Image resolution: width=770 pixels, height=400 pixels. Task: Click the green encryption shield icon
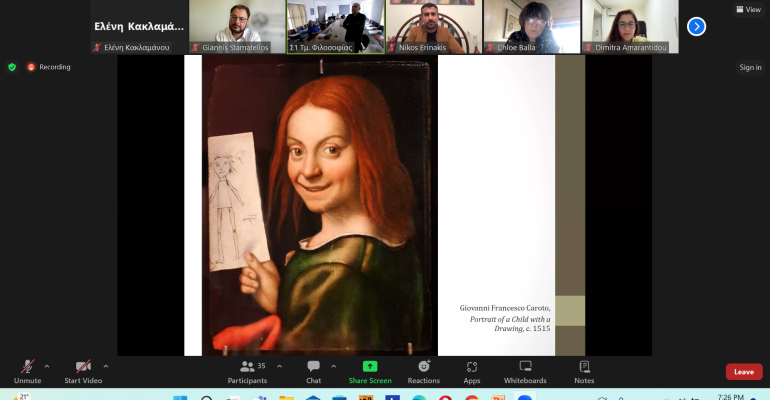(x=12, y=67)
